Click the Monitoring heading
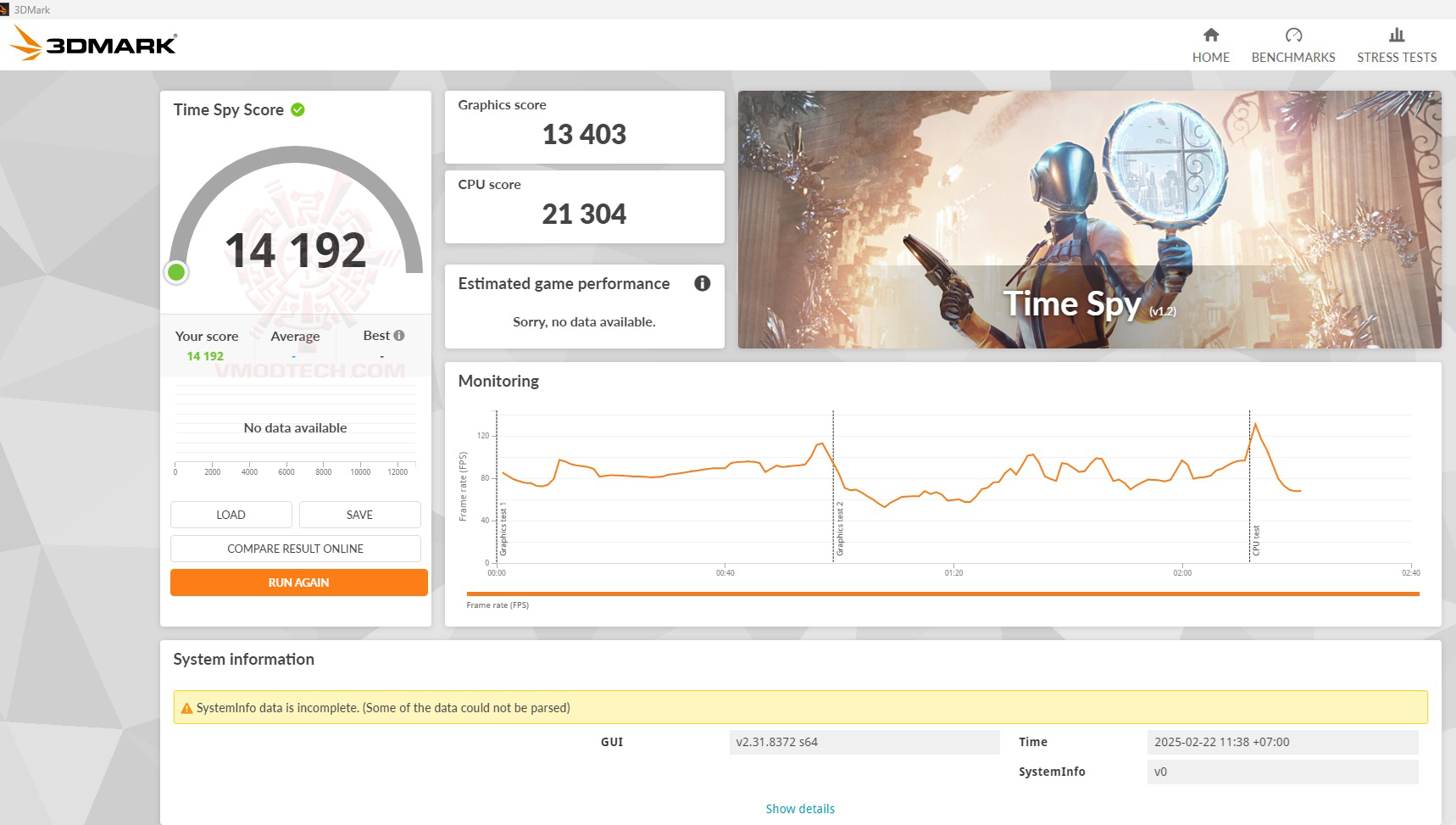Screen dimensions: 1456x825 [x=498, y=381]
